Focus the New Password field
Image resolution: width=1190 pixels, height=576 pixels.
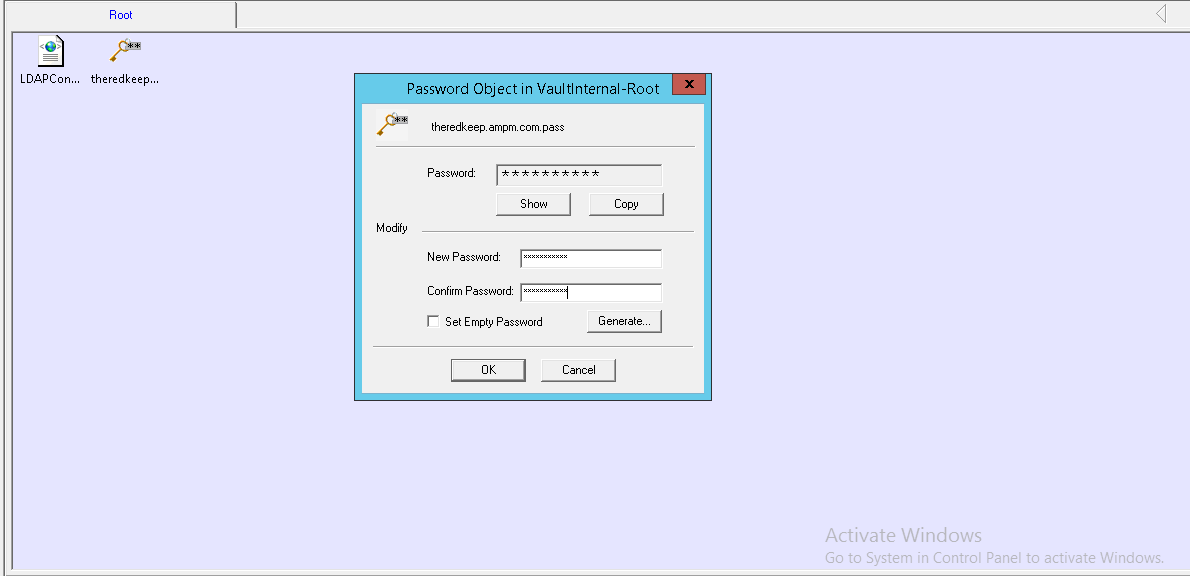pyautogui.click(x=590, y=258)
